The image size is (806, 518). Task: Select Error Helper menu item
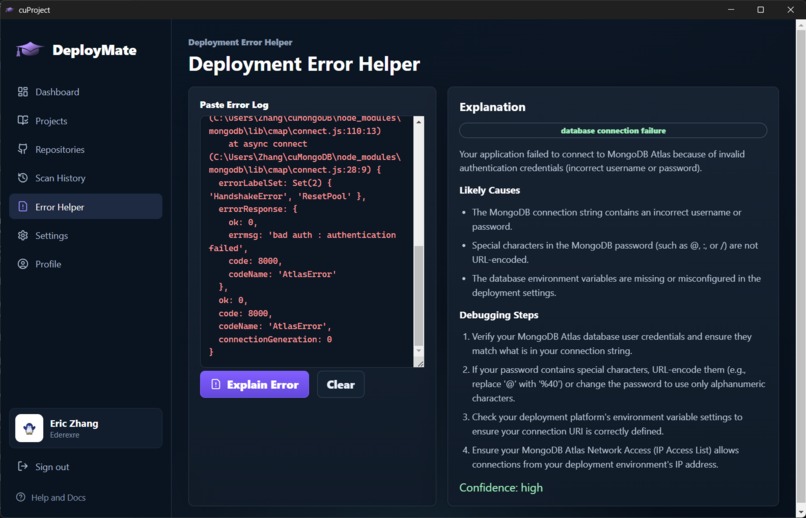coord(85,207)
